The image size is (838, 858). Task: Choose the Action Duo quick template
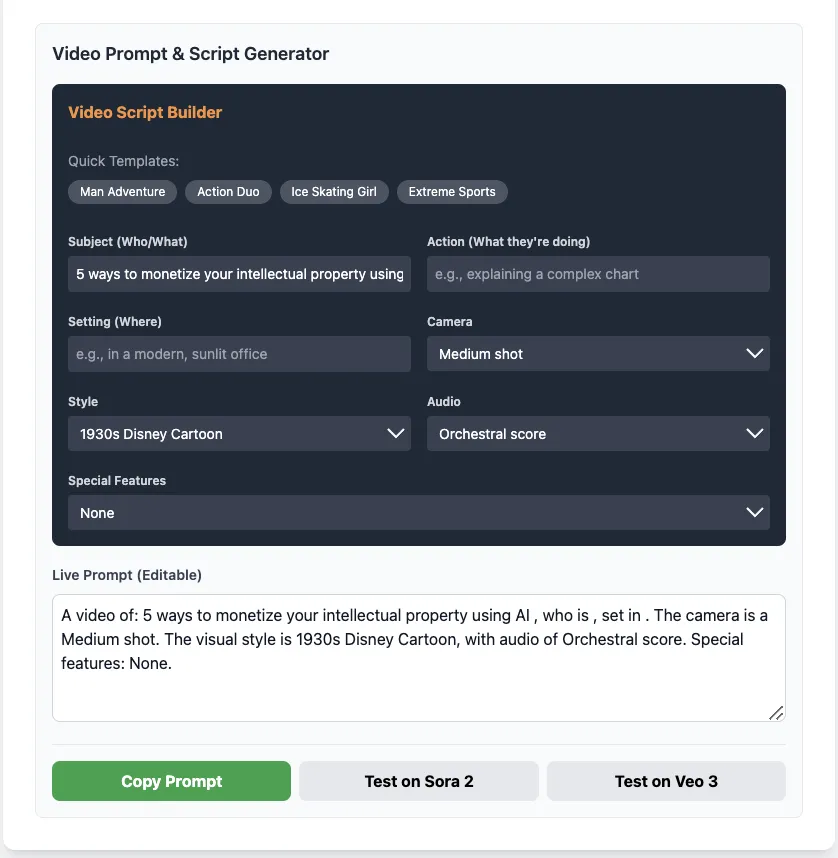(x=228, y=192)
